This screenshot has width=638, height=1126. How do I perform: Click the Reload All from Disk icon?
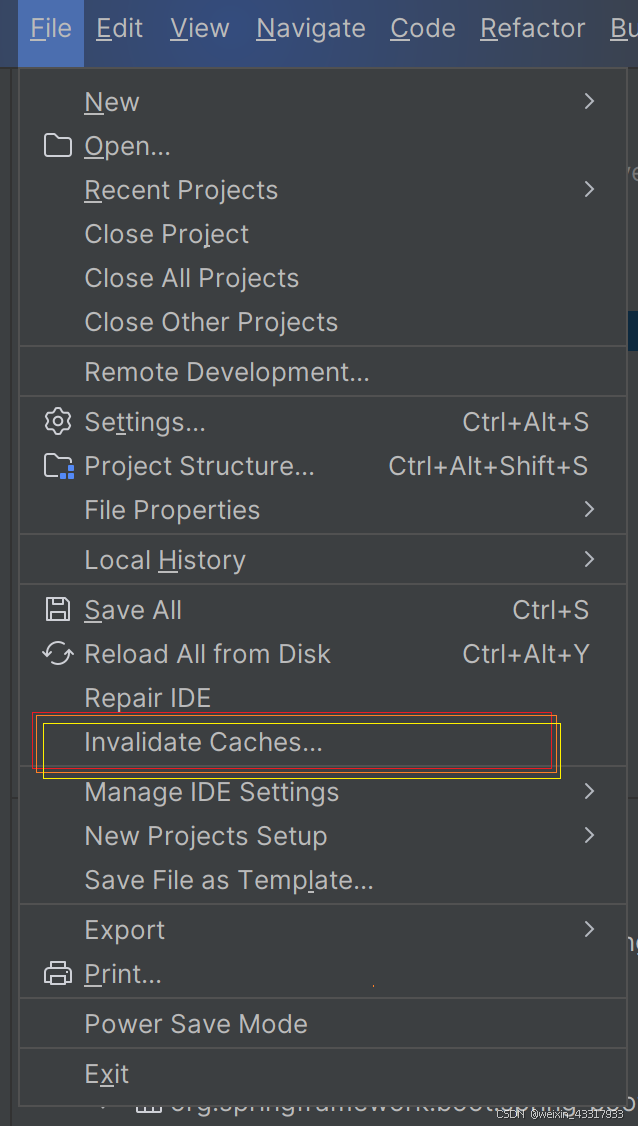[57, 653]
